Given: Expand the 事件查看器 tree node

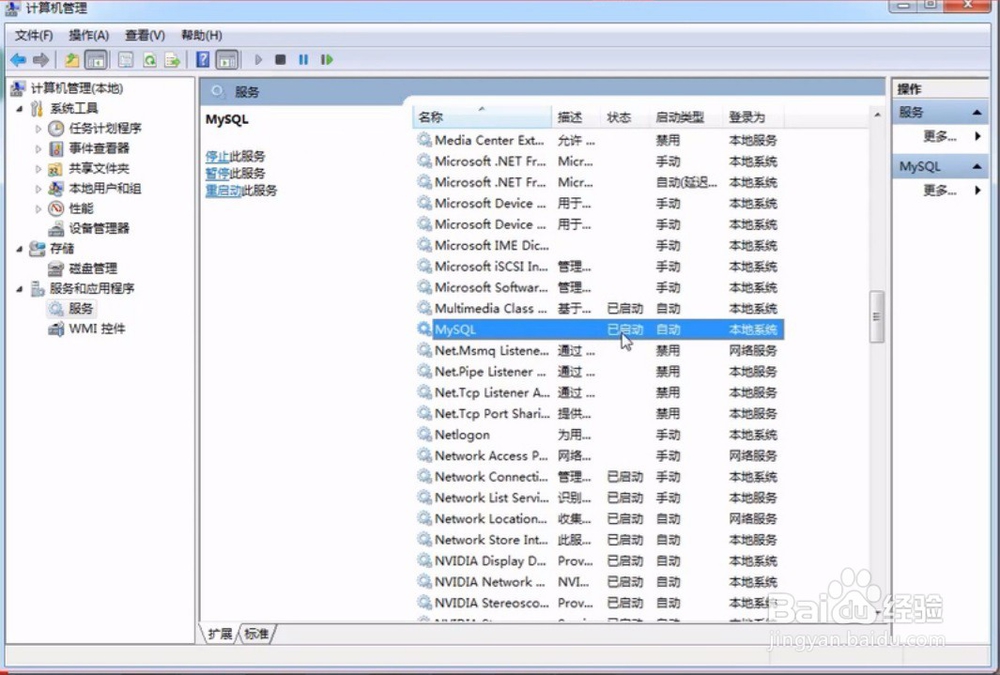Looking at the screenshot, I should (38, 149).
